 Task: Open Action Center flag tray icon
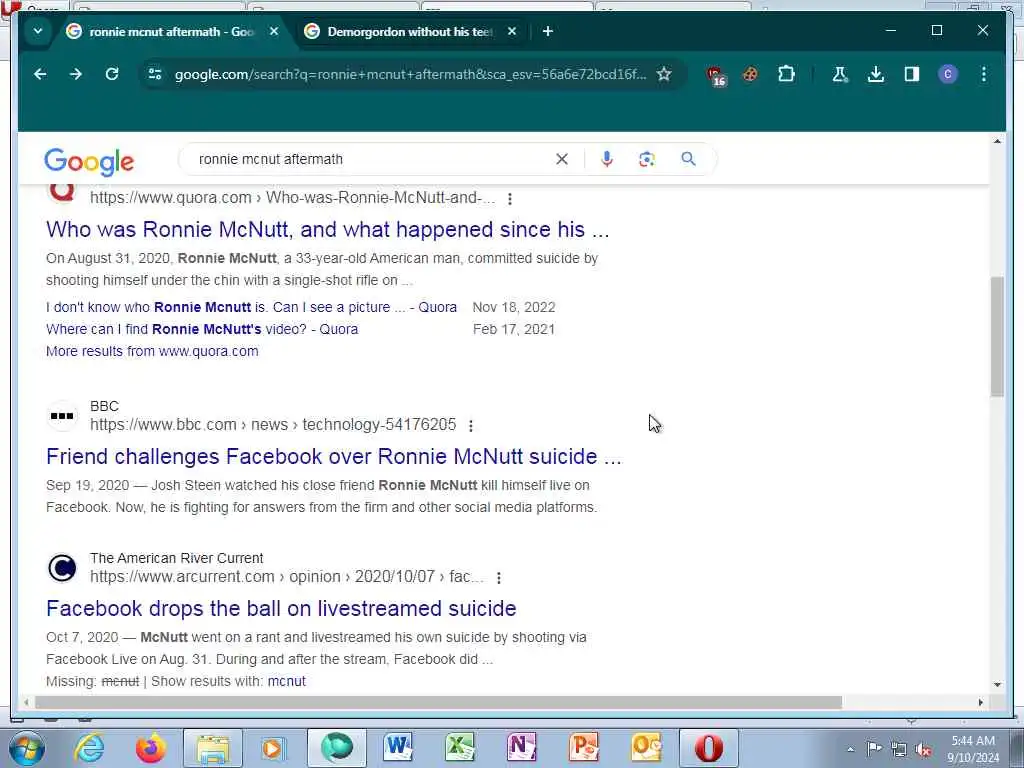coord(874,749)
